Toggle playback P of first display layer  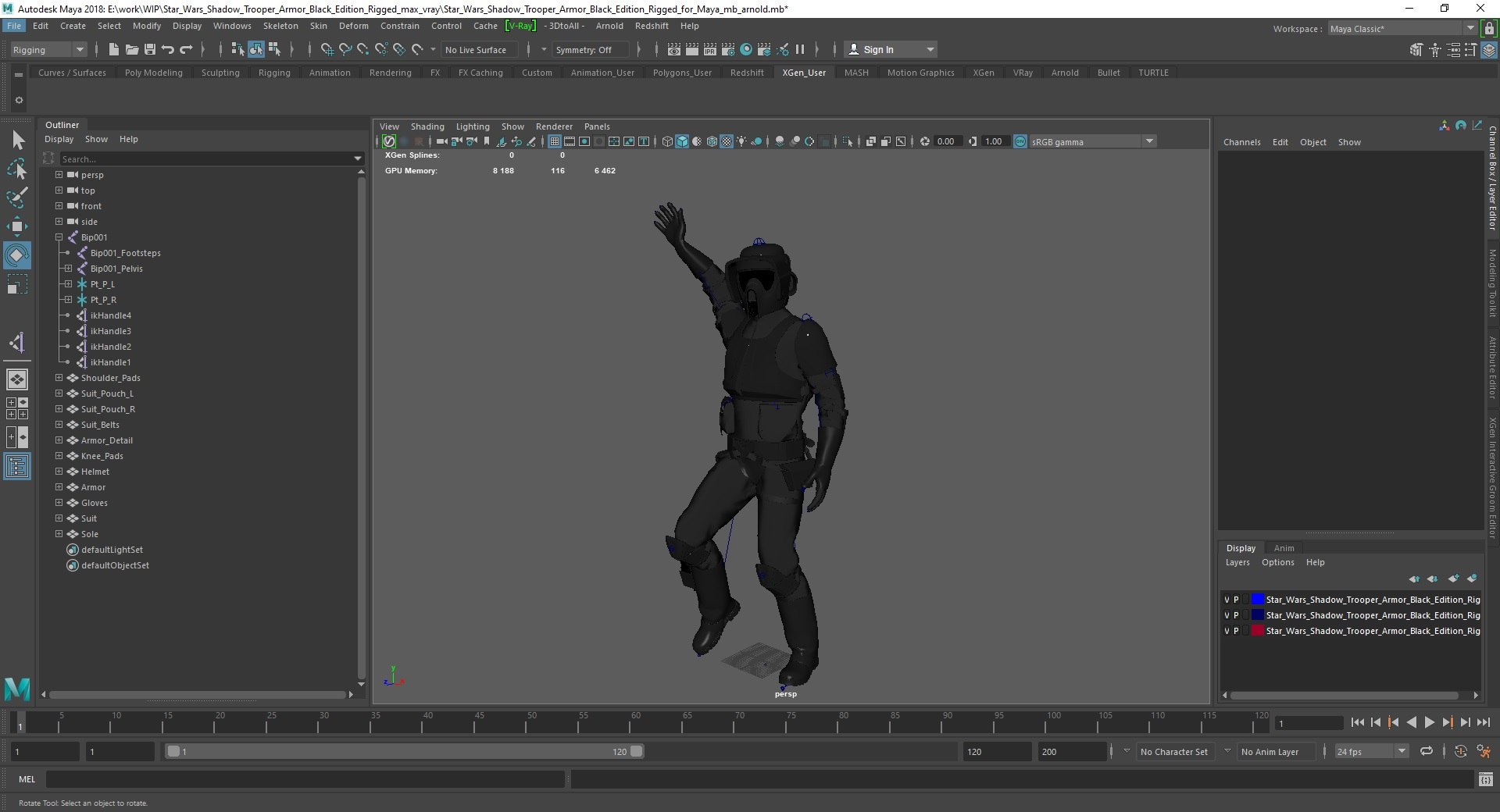(1236, 600)
